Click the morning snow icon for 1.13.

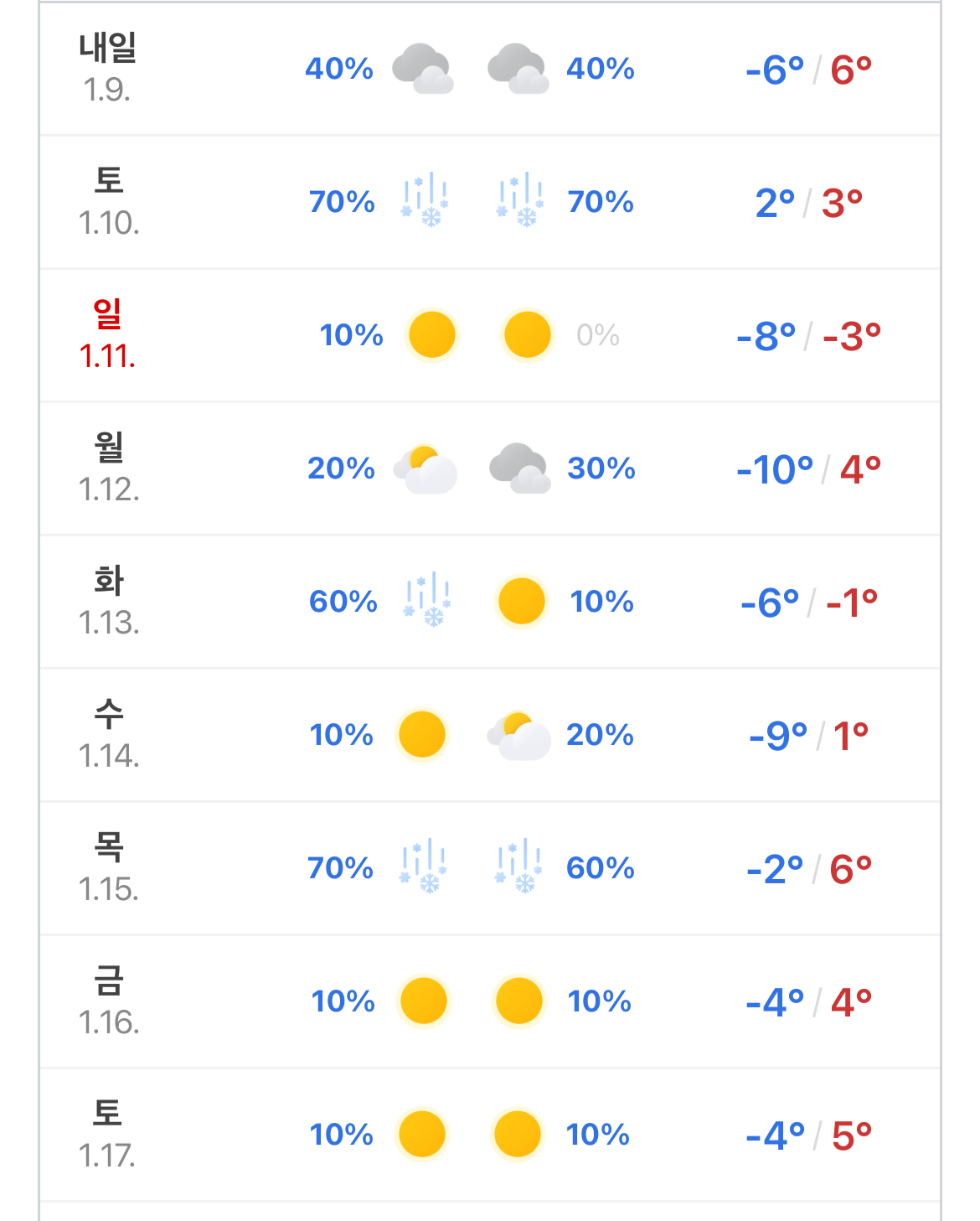(427, 601)
